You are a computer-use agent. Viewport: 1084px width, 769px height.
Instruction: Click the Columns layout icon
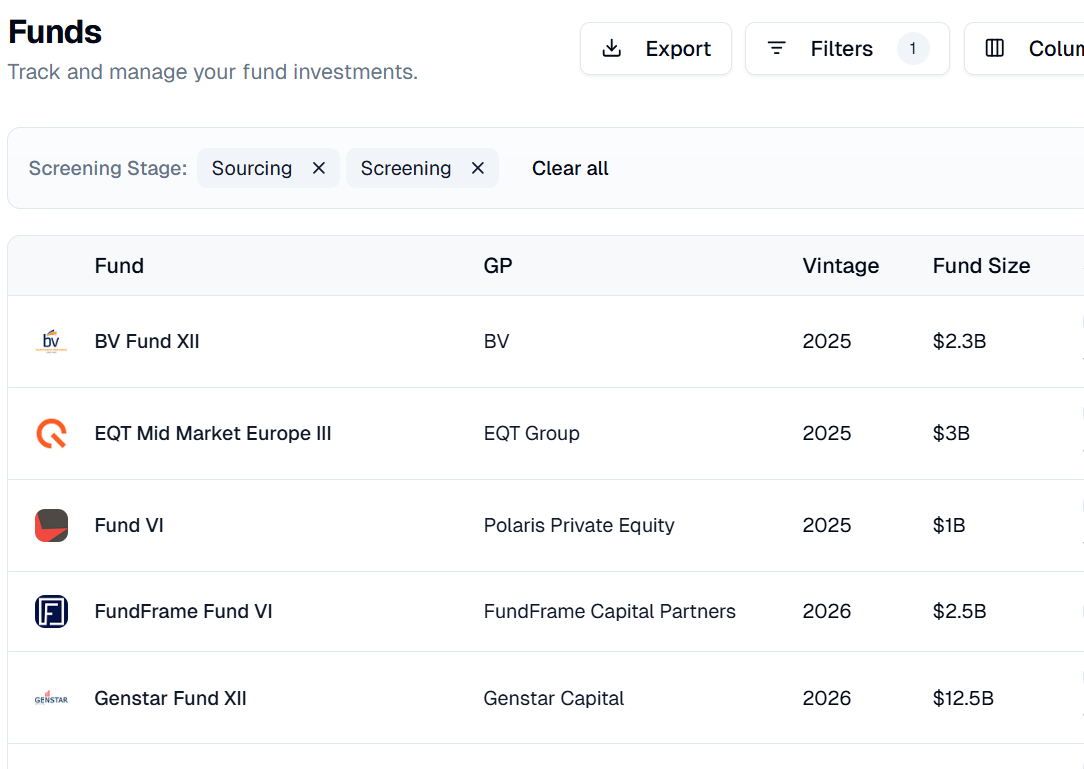995,49
